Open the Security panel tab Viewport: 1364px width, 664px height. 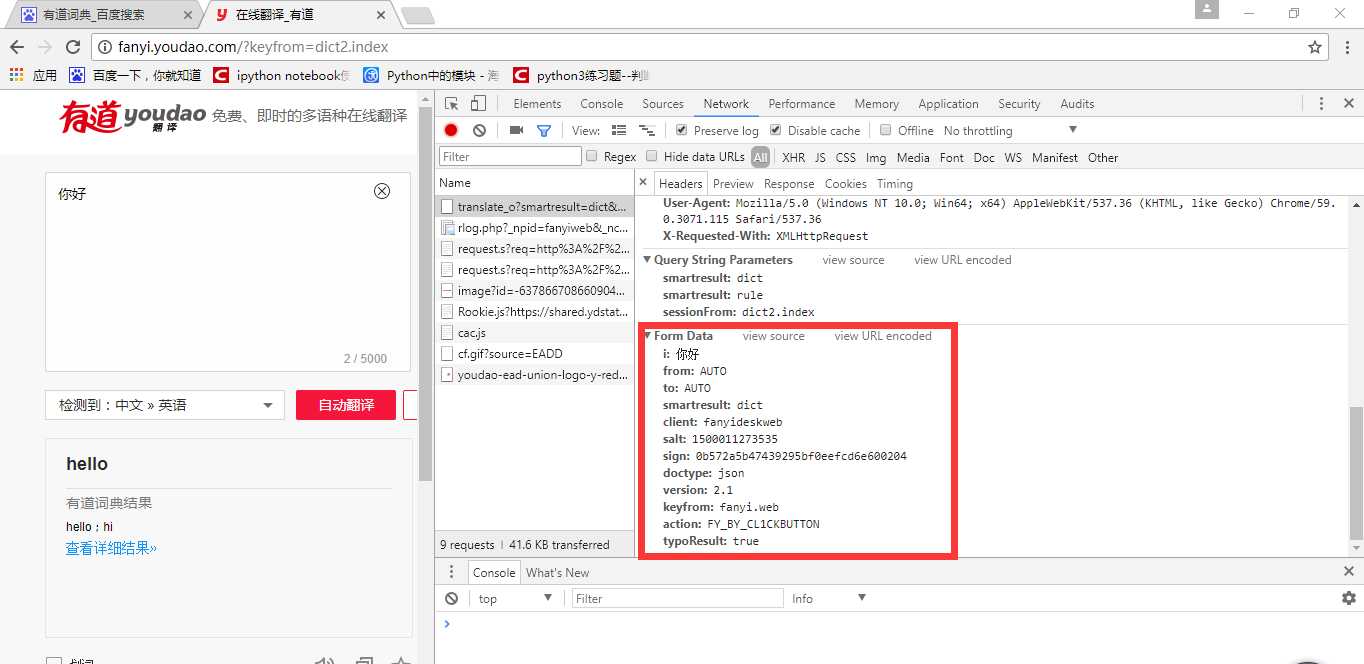(x=1019, y=104)
